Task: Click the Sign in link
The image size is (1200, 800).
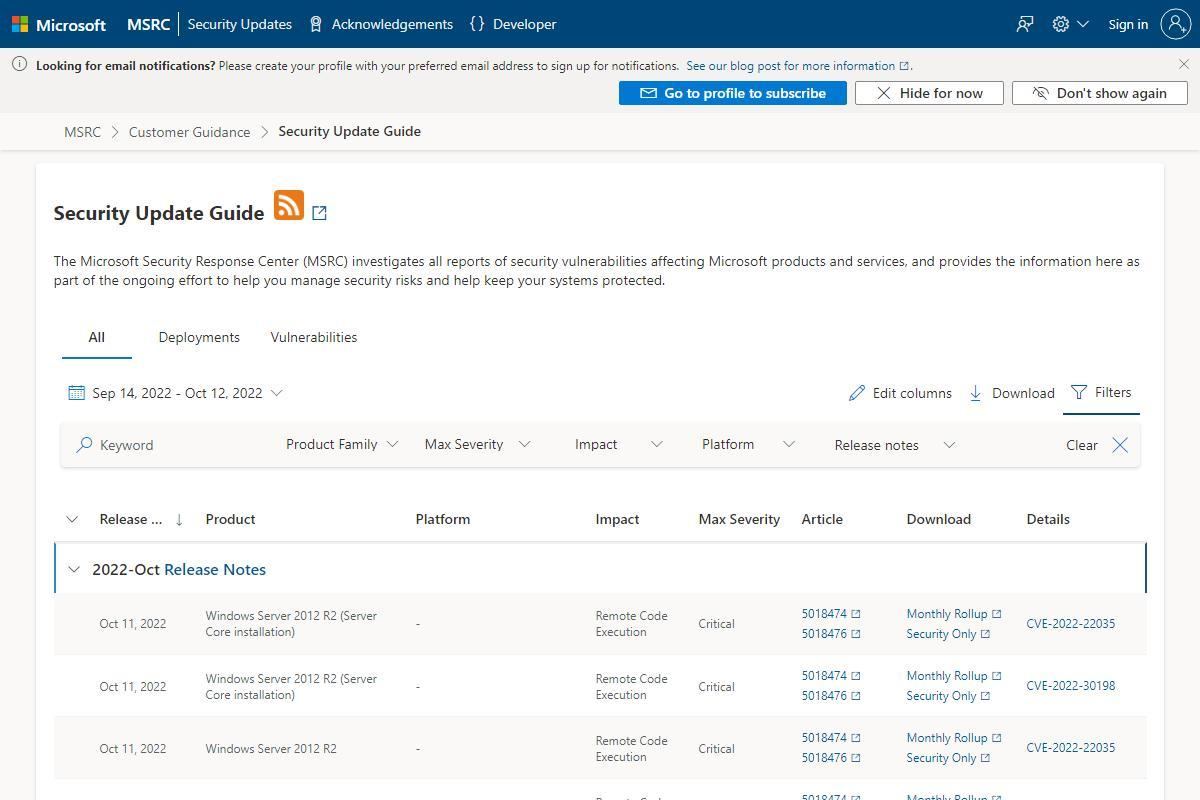Action: coord(1128,24)
